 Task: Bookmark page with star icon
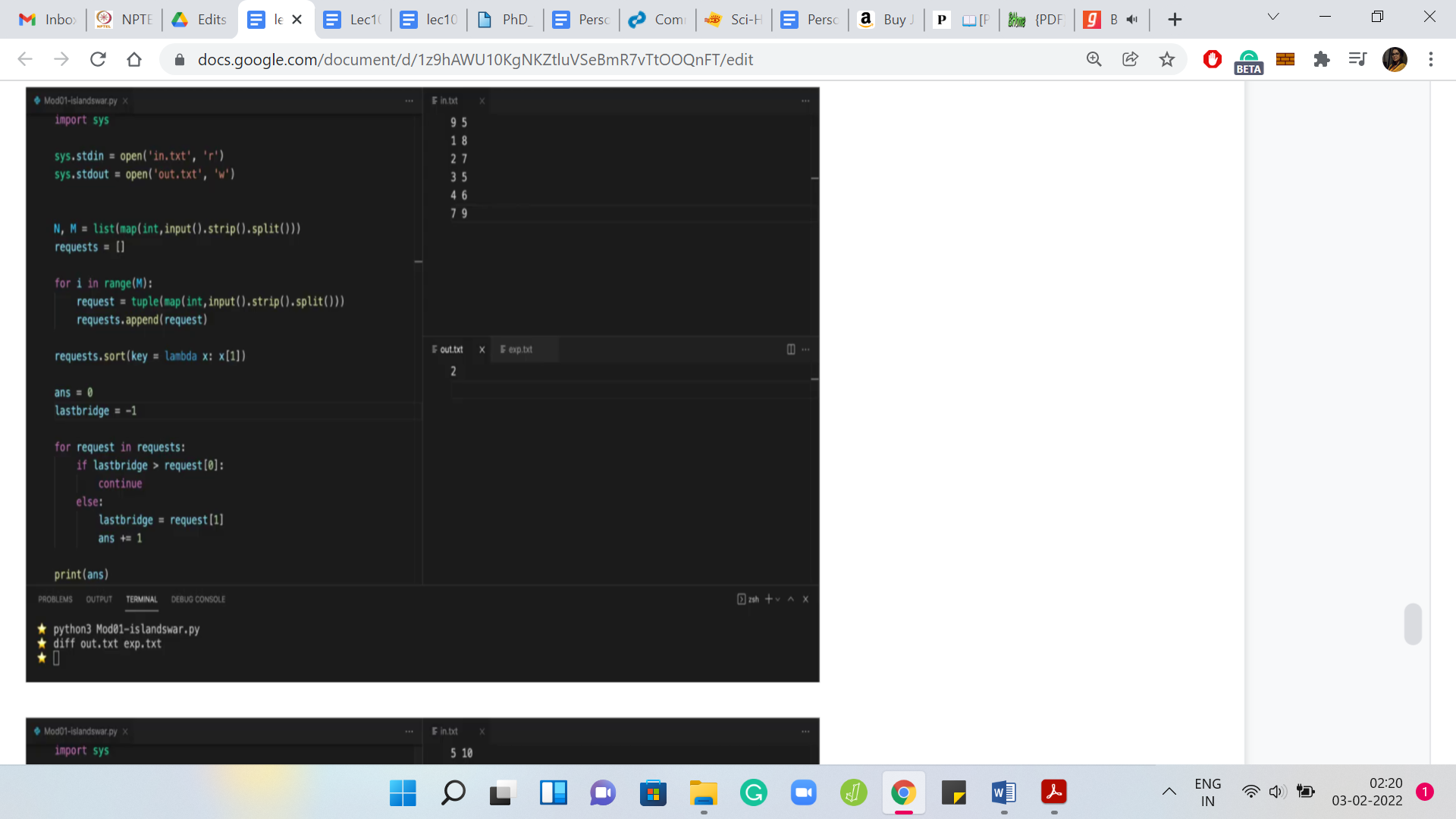[x=1167, y=59]
